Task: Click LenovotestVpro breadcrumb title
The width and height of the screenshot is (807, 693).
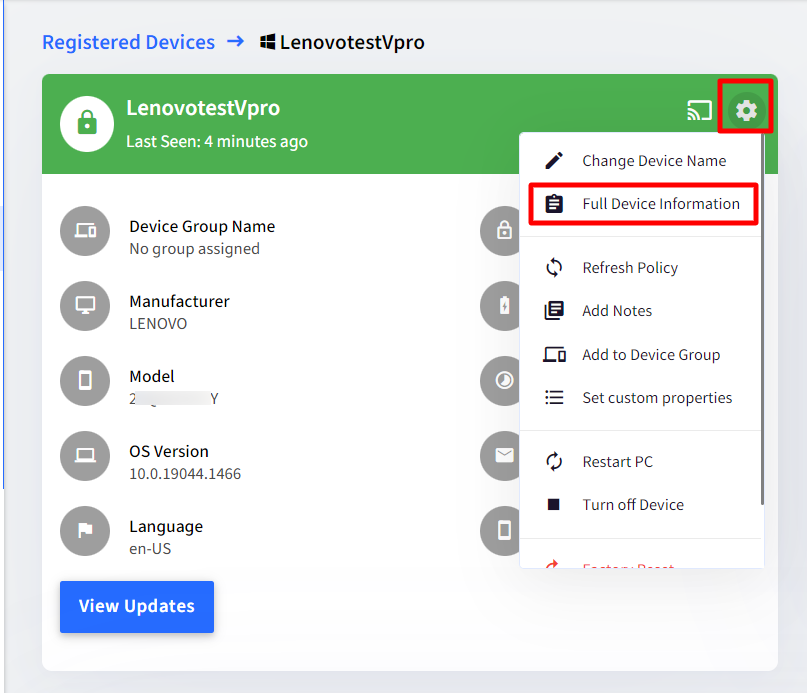Action: 352,42
